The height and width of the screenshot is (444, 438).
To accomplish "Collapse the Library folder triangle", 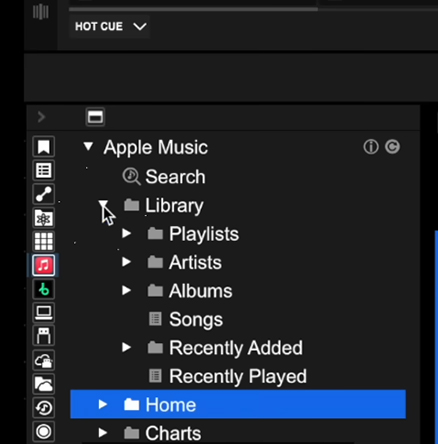I will (x=103, y=204).
